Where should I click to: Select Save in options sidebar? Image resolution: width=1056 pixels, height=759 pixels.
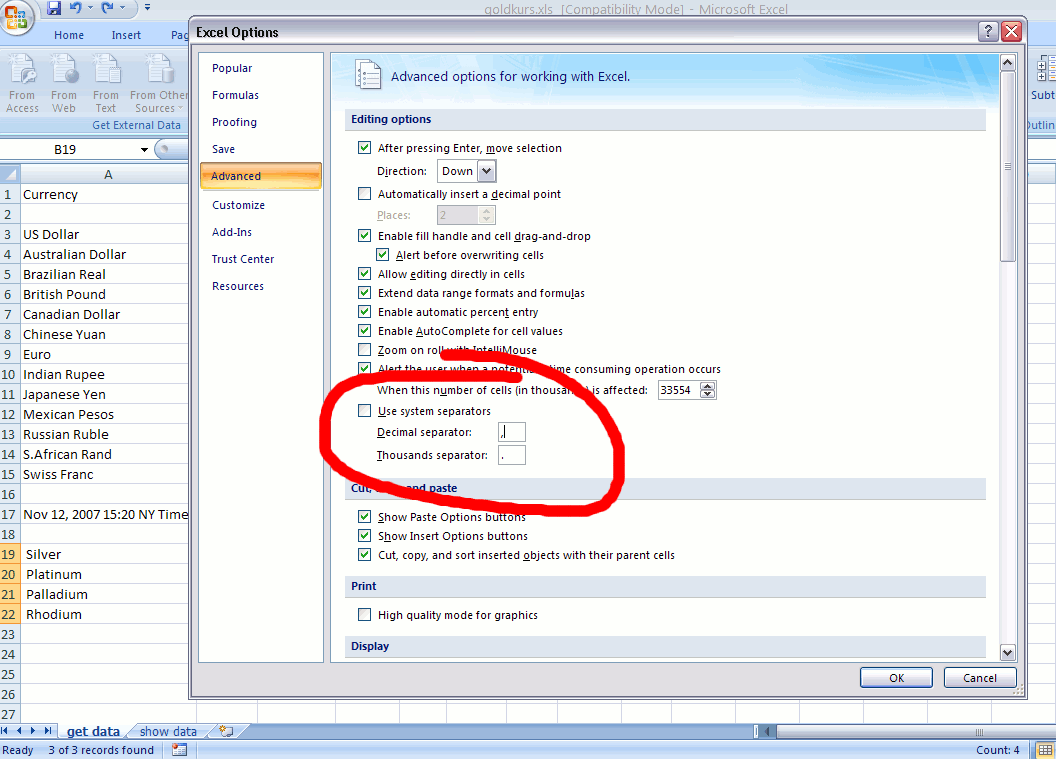224,149
